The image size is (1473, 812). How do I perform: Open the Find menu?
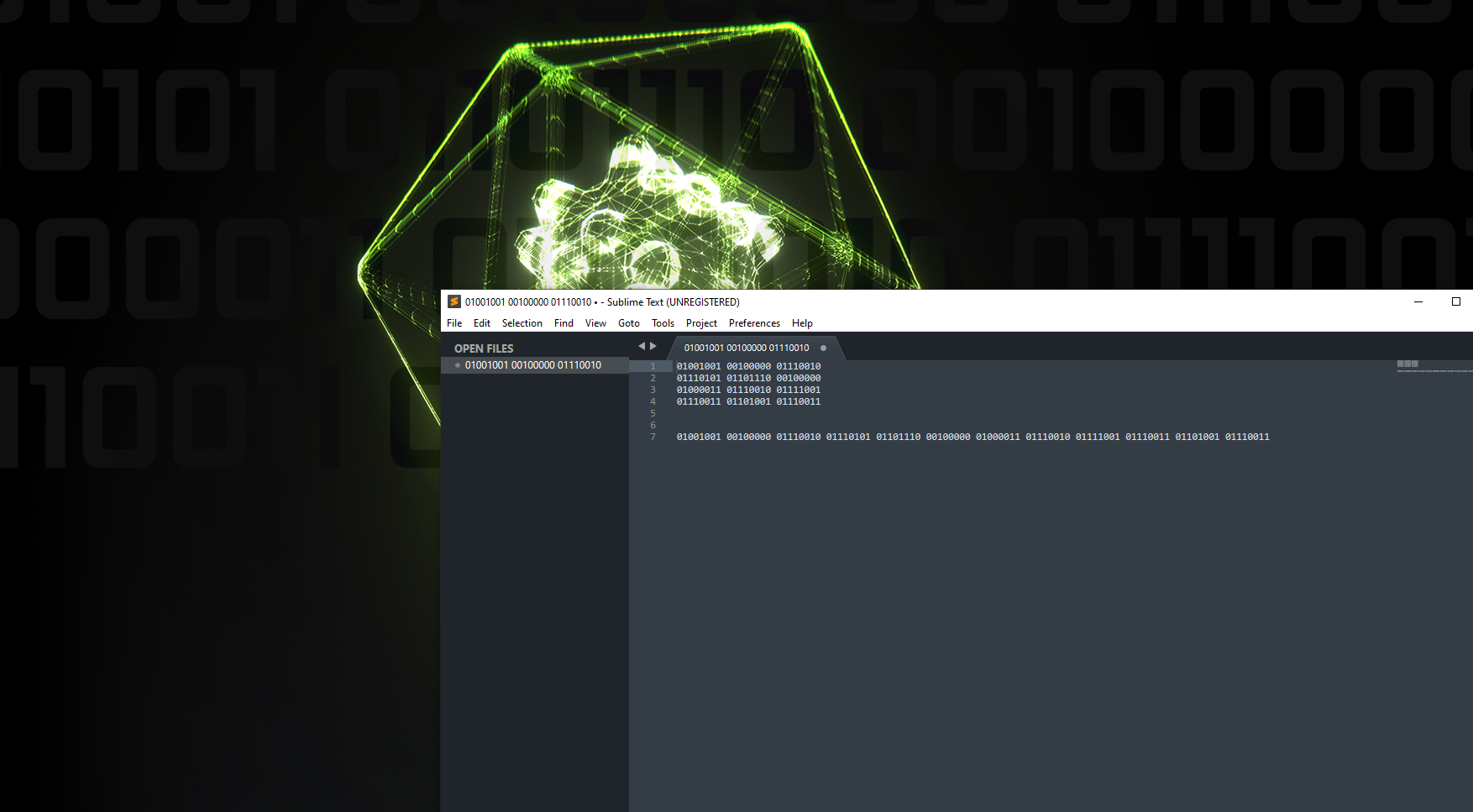pyautogui.click(x=564, y=323)
